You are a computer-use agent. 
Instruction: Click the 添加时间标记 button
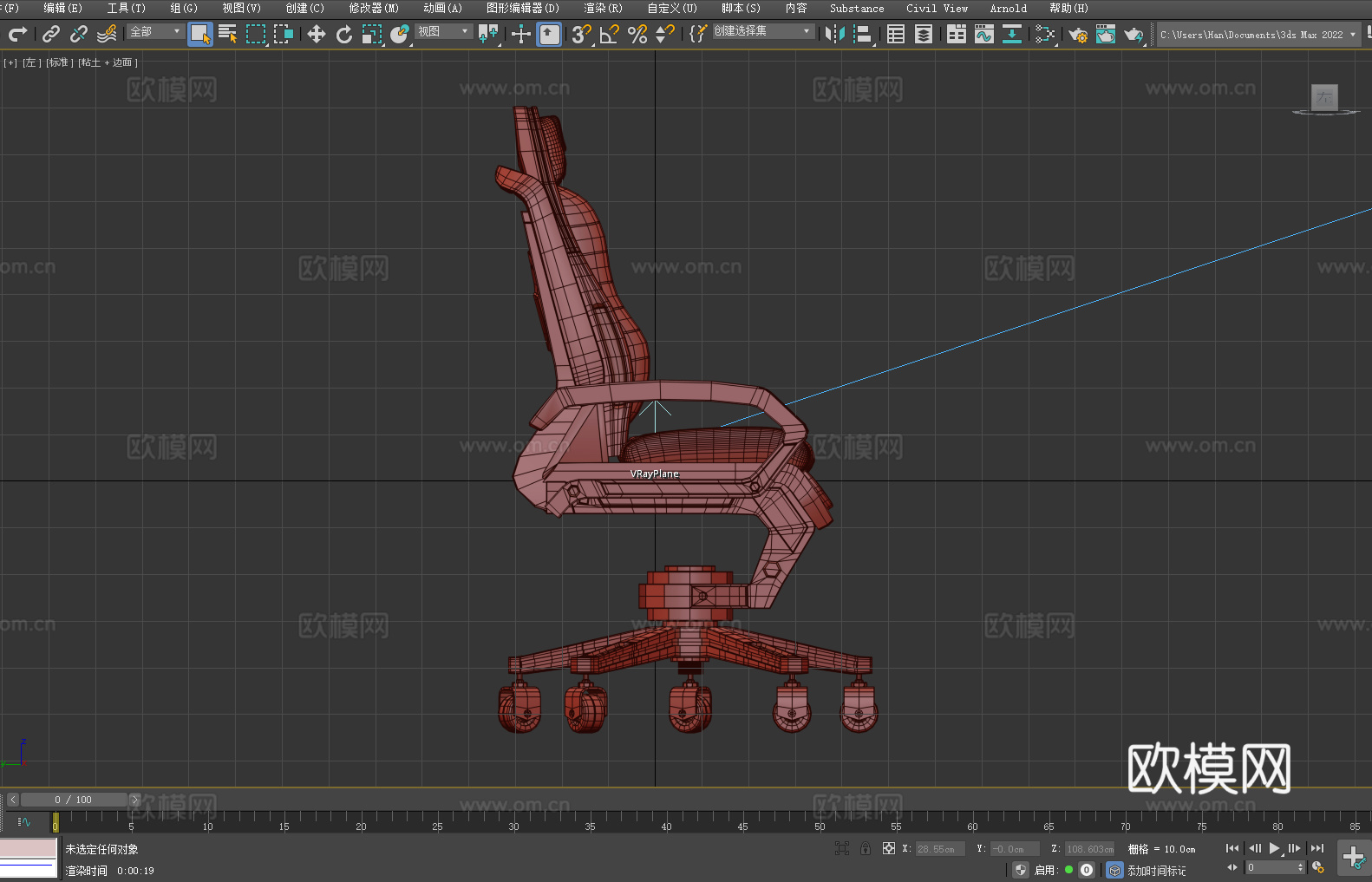point(1156,870)
